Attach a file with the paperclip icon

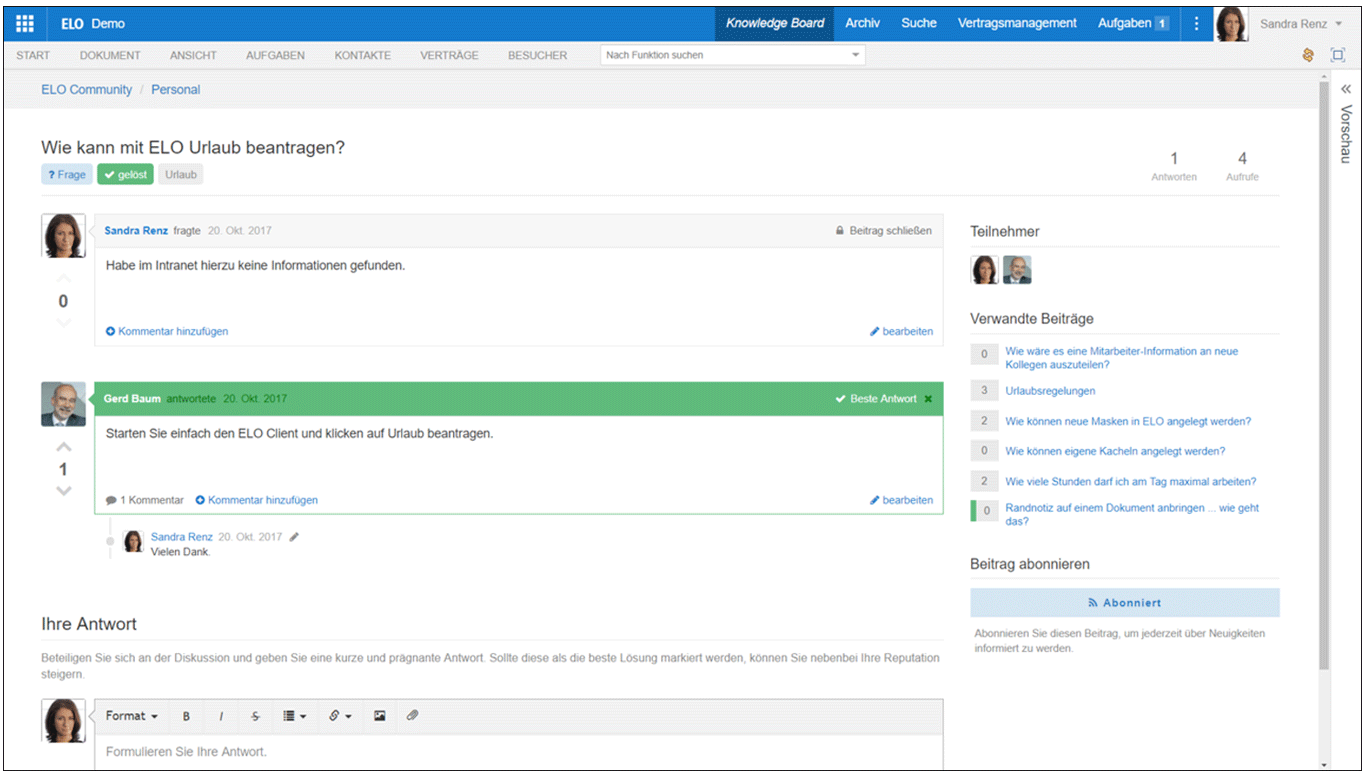[x=412, y=716]
